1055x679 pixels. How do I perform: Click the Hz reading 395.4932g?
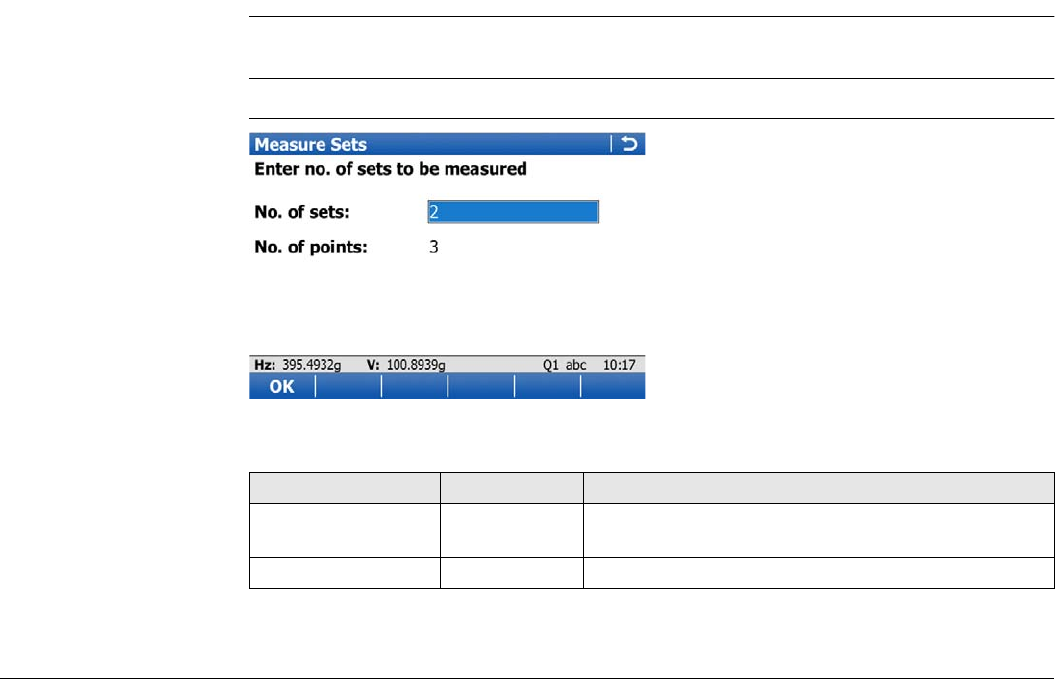click(x=312, y=365)
